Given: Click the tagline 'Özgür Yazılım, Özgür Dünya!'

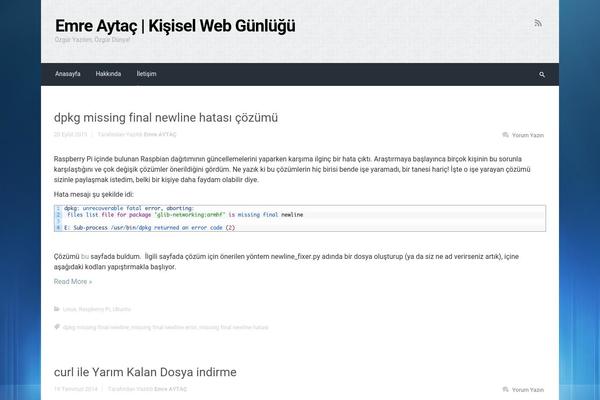Looking at the screenshot, I should (92, 40).
